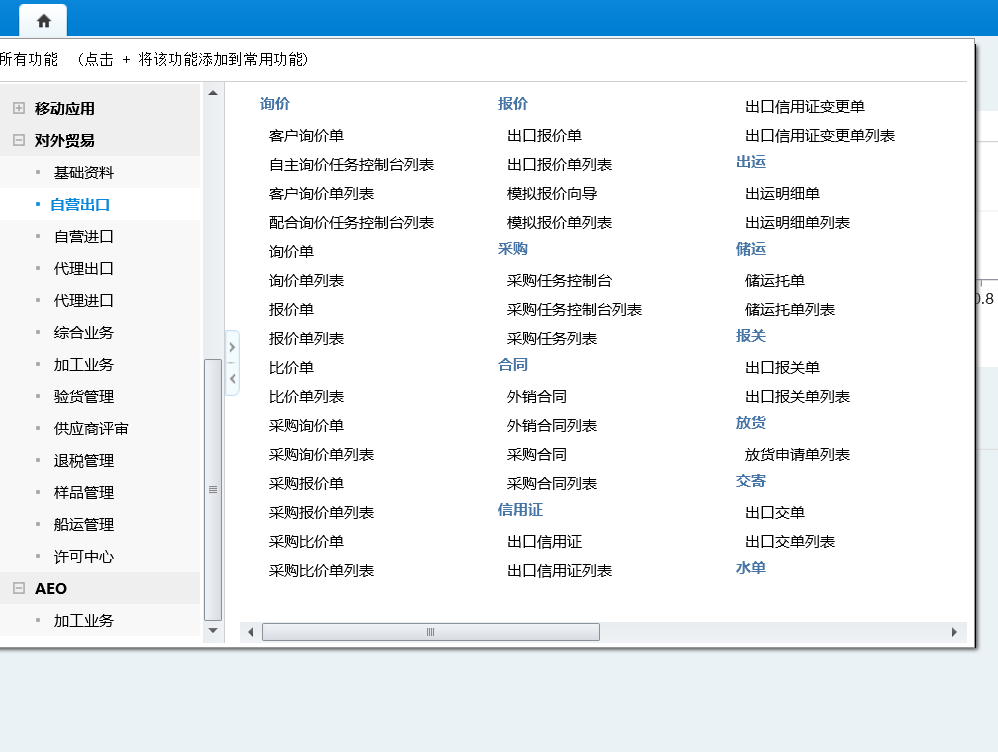Open 放货申请单列表 under 放货

click(796, 454)
